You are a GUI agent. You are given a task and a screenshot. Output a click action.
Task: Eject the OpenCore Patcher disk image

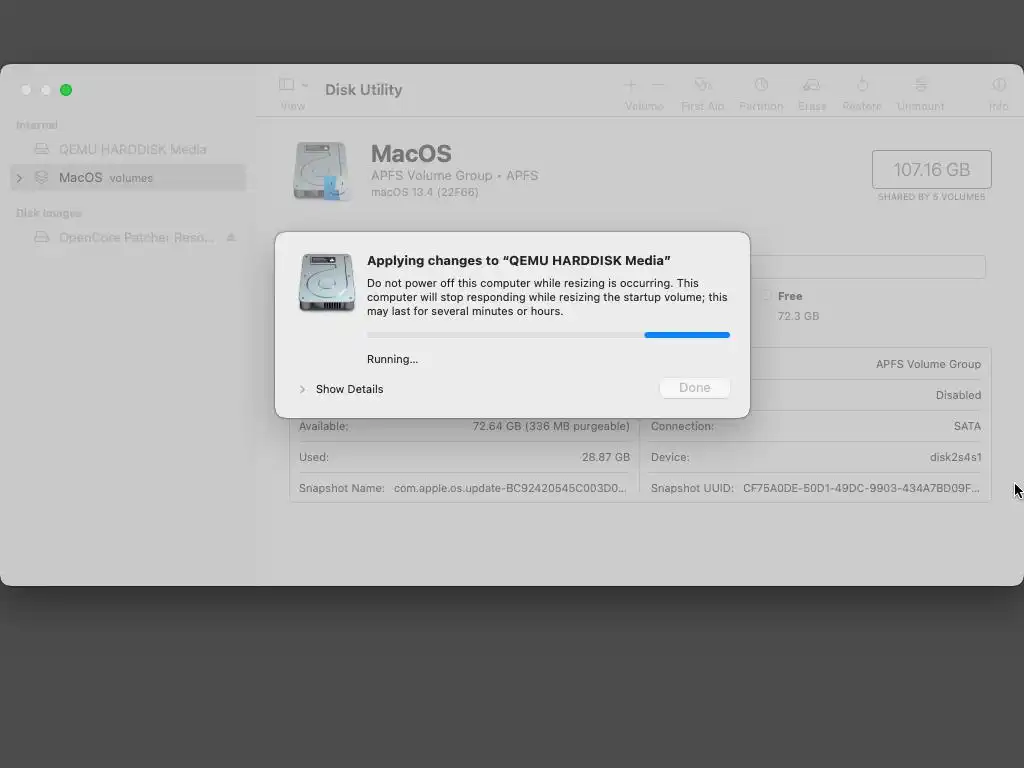[231, 238]
